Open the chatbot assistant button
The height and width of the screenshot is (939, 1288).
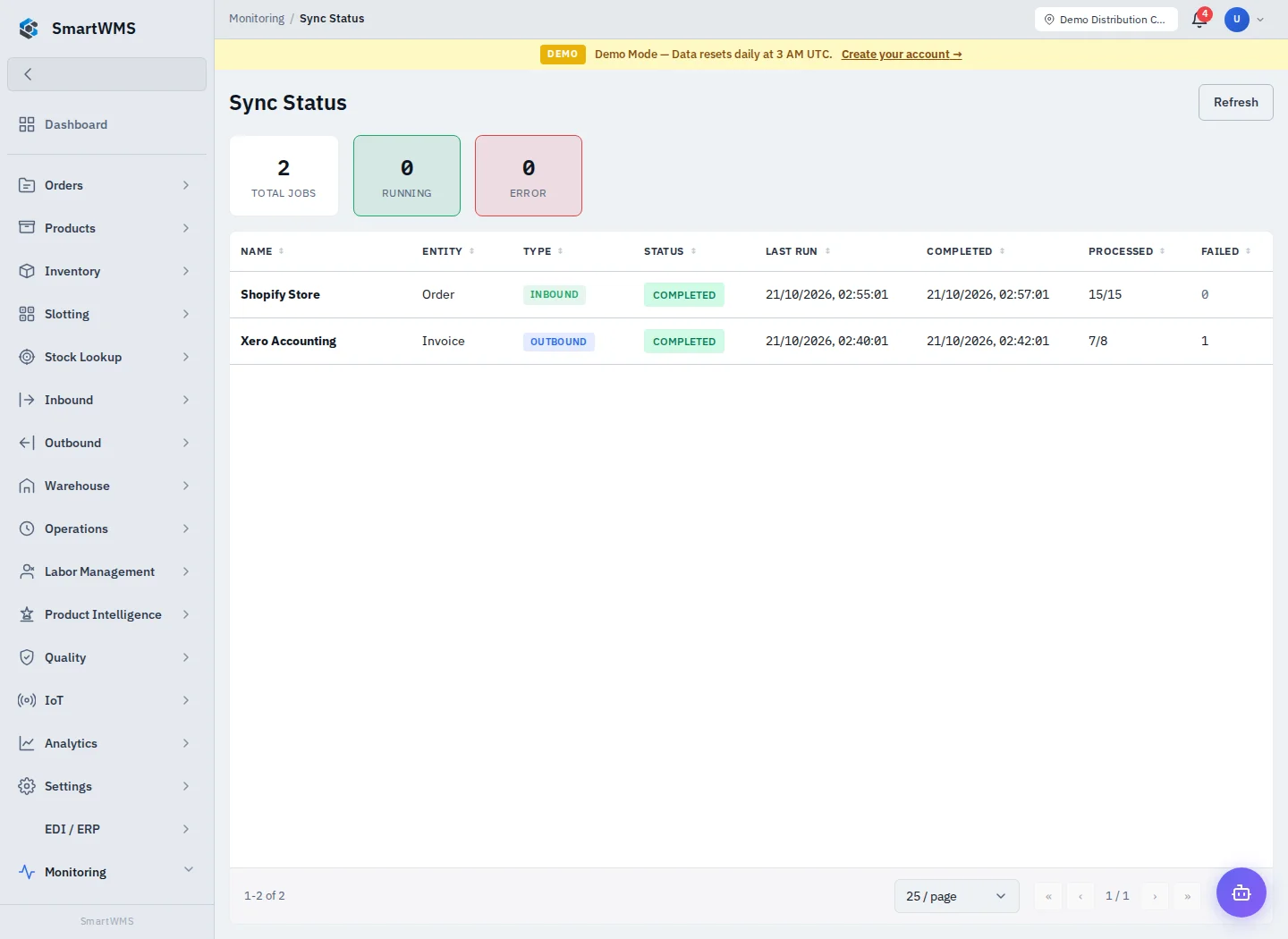point(1241,892)
